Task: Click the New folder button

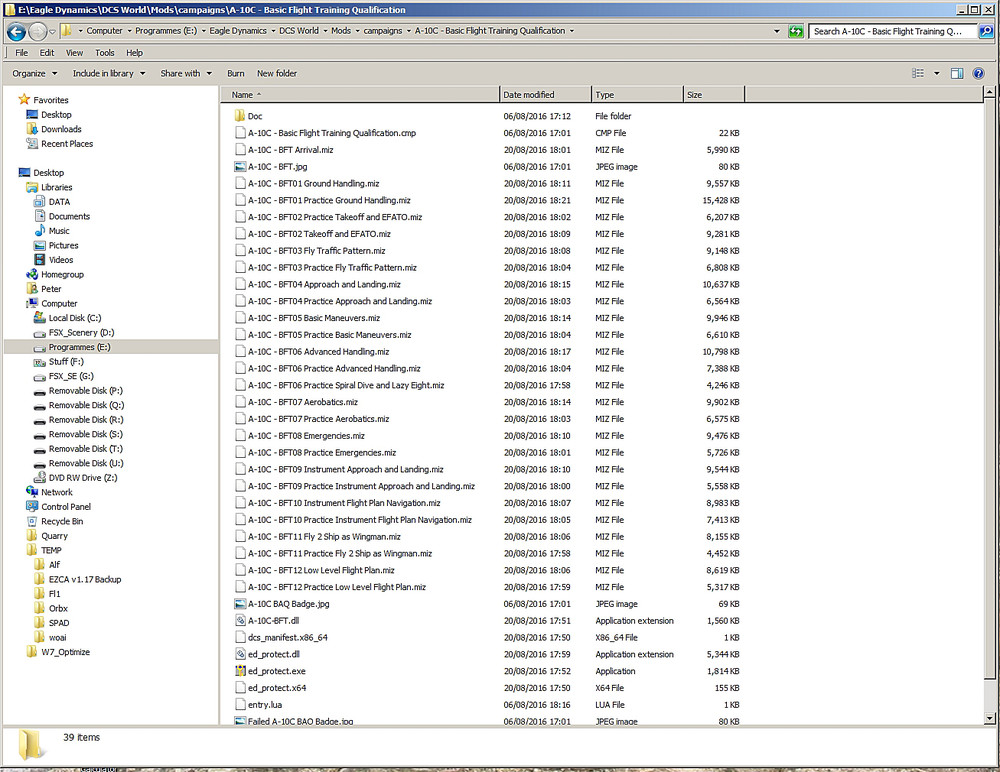Action: 277,73
